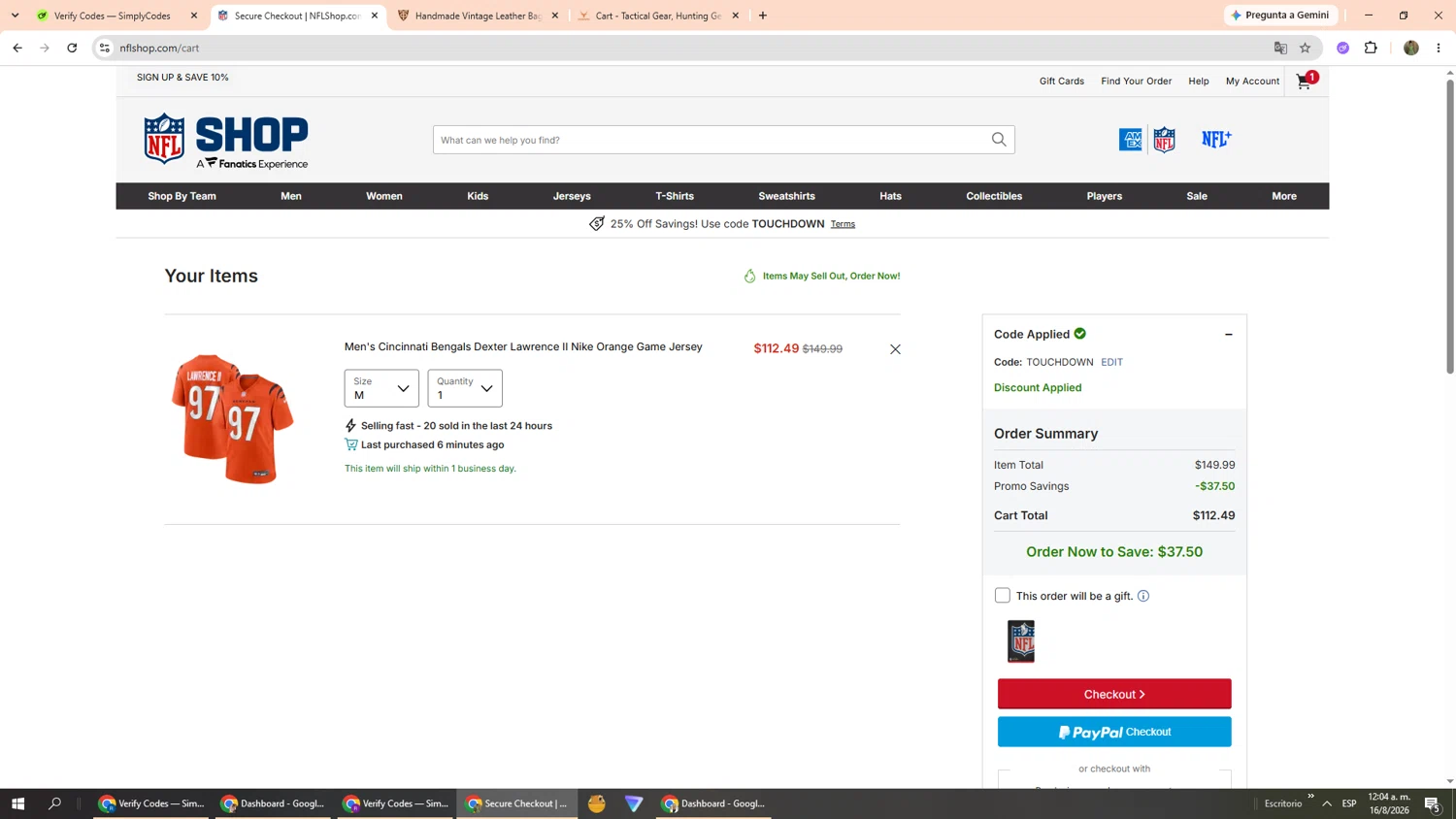The height and width of the screenshot is (819, 1456).
Task: Open the Windows Start menu
Action: 17,803
